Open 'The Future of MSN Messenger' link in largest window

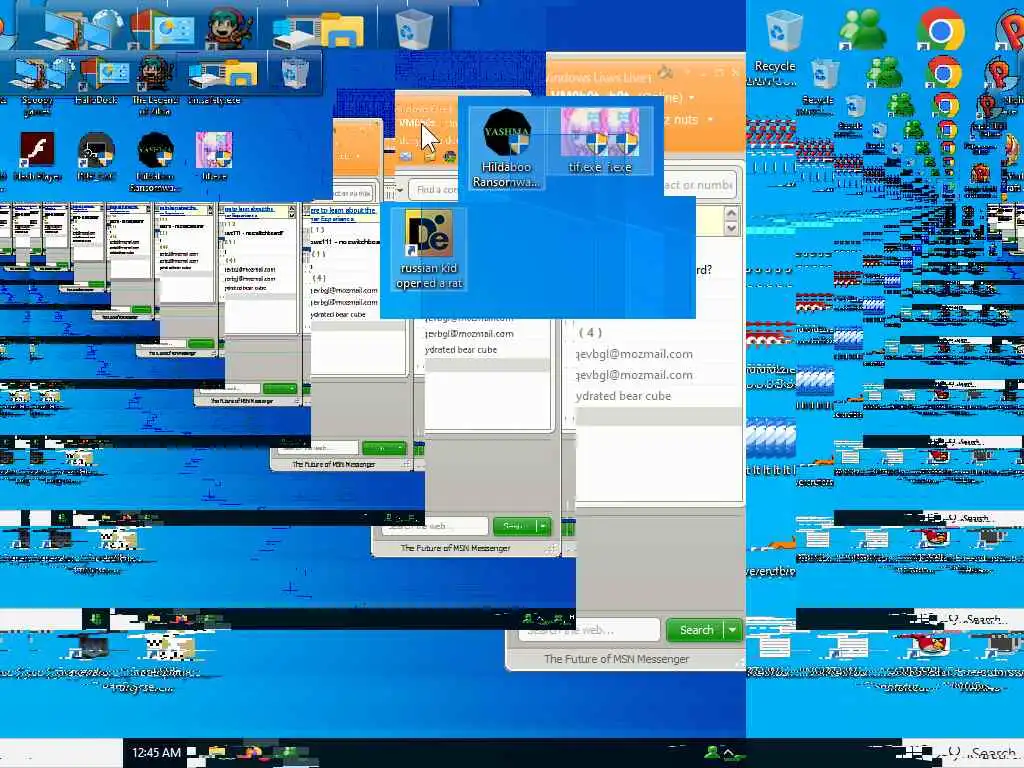[616, 659]
